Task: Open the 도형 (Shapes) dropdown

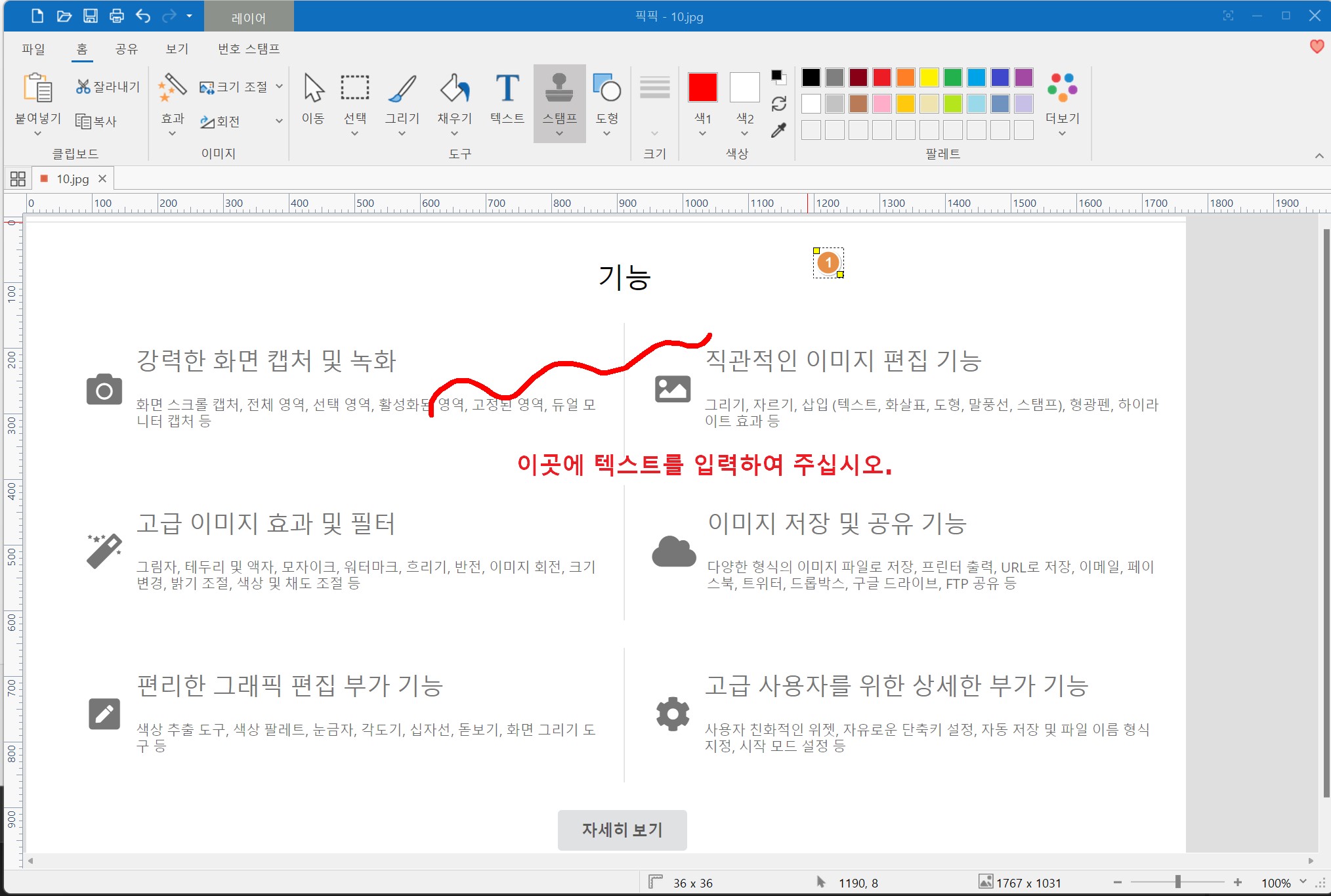Action: (x=606, y=133)
